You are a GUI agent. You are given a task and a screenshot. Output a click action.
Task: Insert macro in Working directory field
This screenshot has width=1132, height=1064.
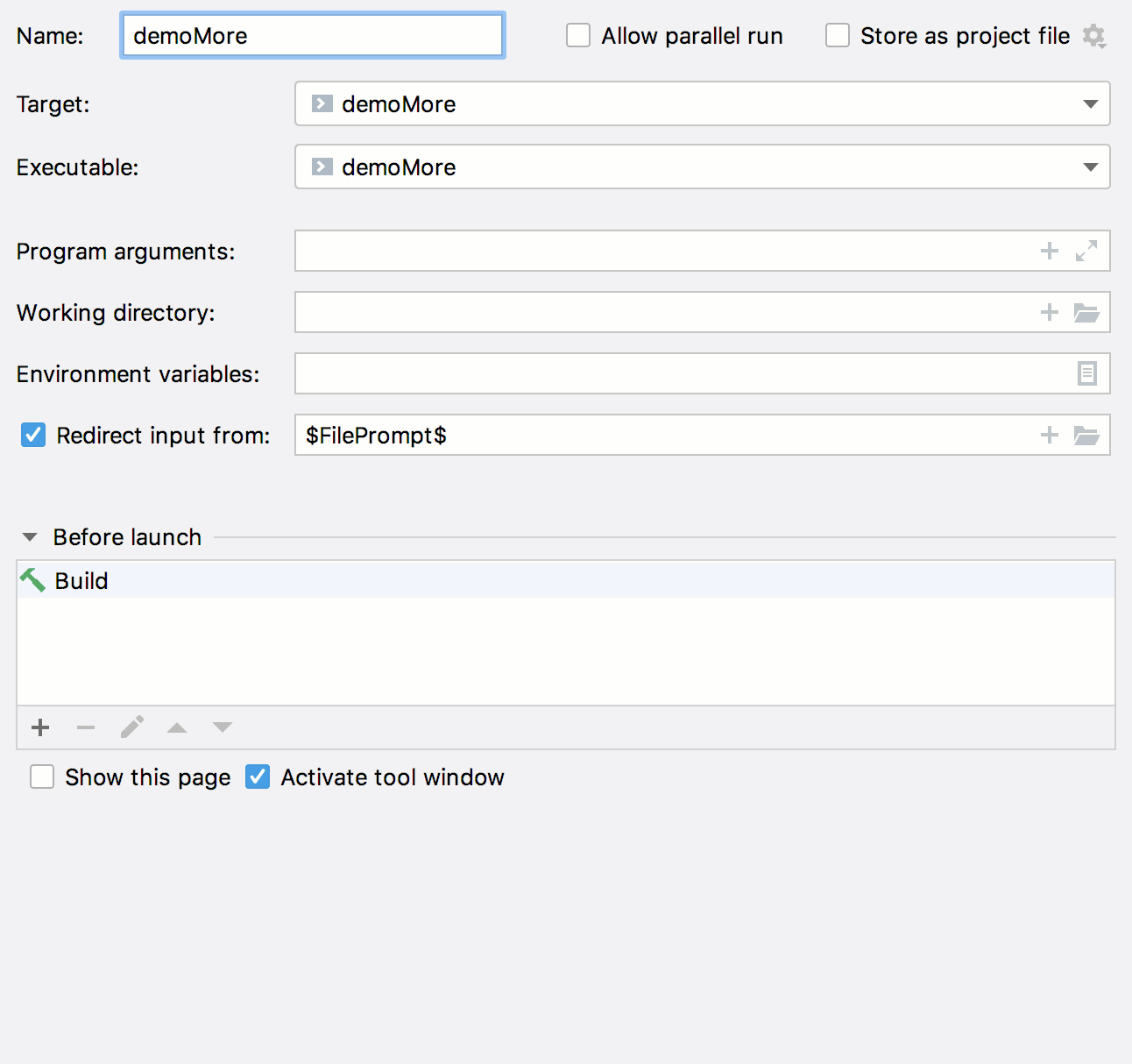1049,313
